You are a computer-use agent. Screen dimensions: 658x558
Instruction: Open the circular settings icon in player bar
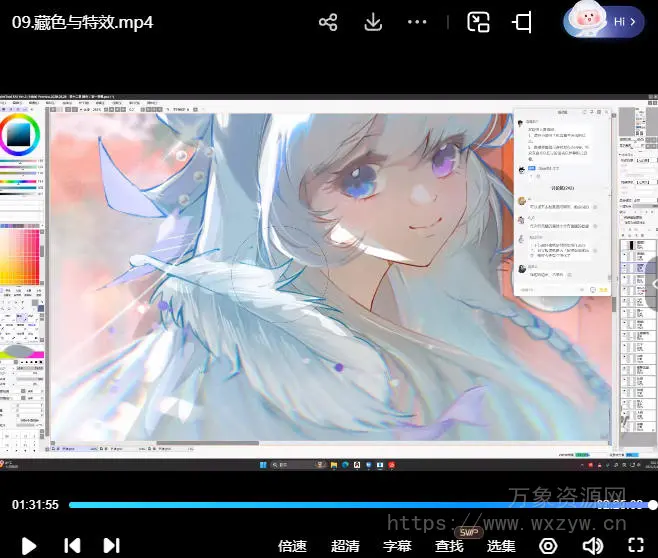[x=548, y=545]
